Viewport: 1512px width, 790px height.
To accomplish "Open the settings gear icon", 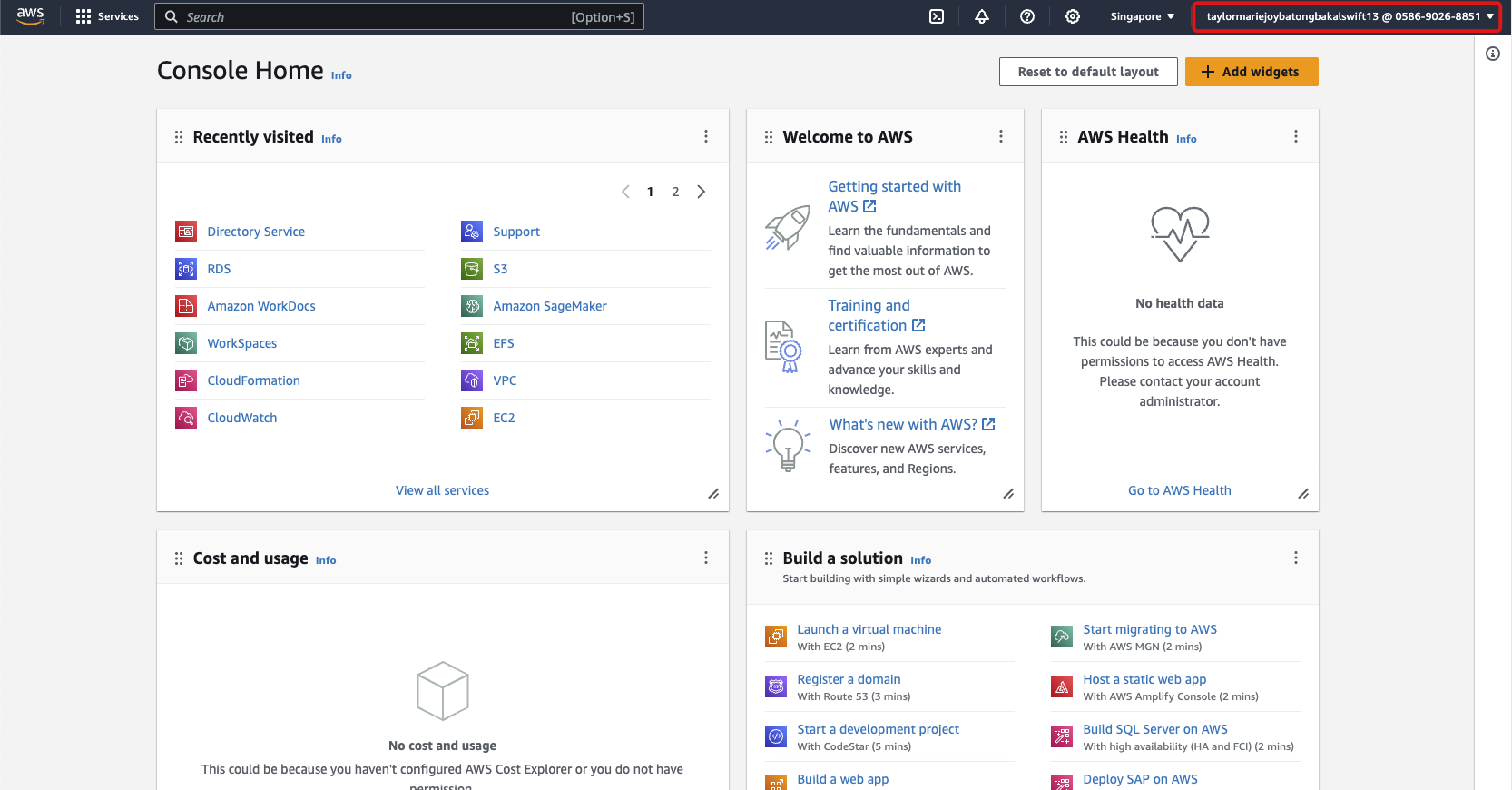I will coord(1073,16).
